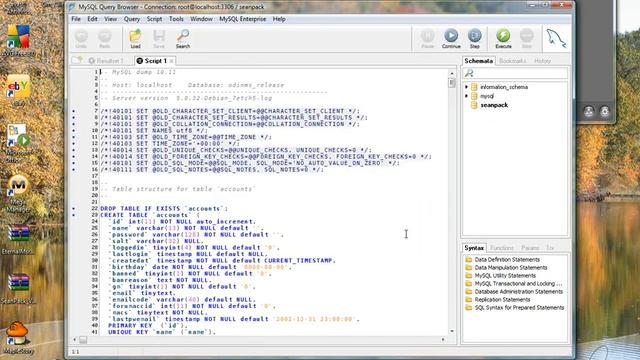Viewport: 640px width, 360px height.
Task: Click the DROP TABLE IF EXISTS line
Action: coord(164,209)
